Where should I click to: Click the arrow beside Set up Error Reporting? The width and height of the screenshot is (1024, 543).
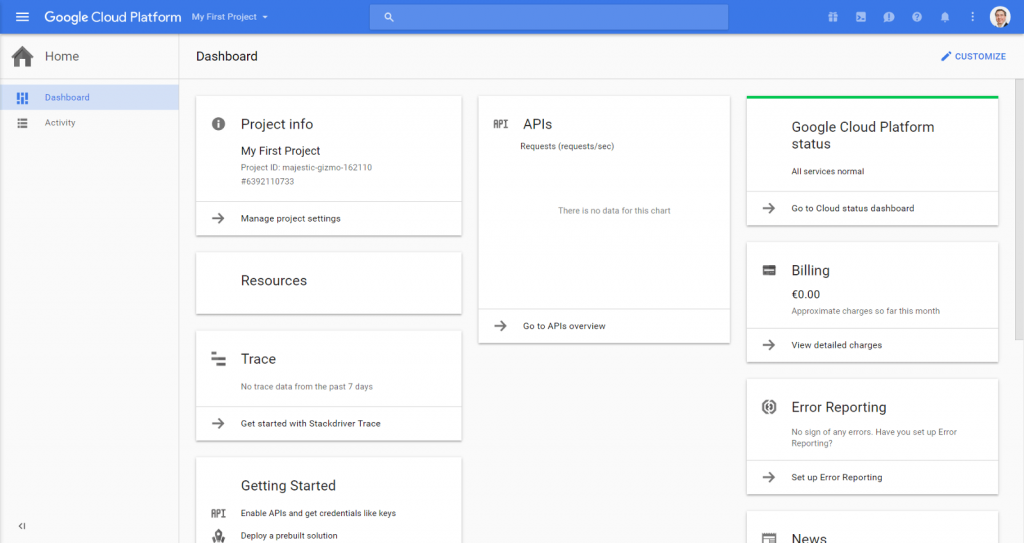[x=769, y=477]
